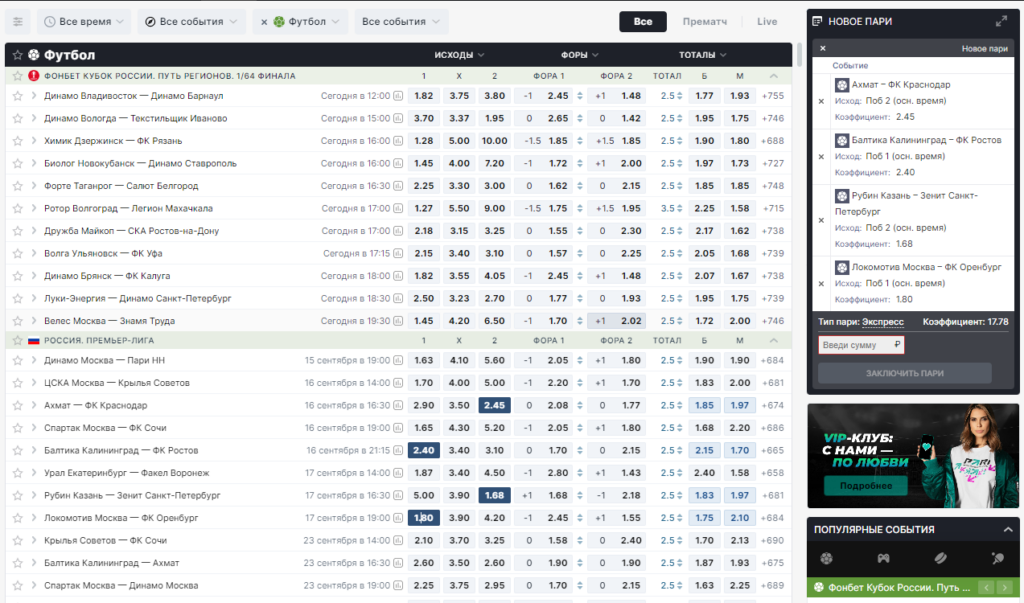
Task: Change total line for Ротор Волгоград match
Action: point(680,208)
